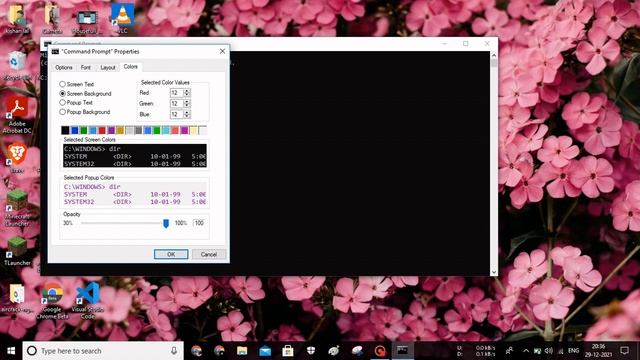This screenshot has height=360, width=640.
Task: Click the opacity percentage field showing 100
Action: pos(199,223)
